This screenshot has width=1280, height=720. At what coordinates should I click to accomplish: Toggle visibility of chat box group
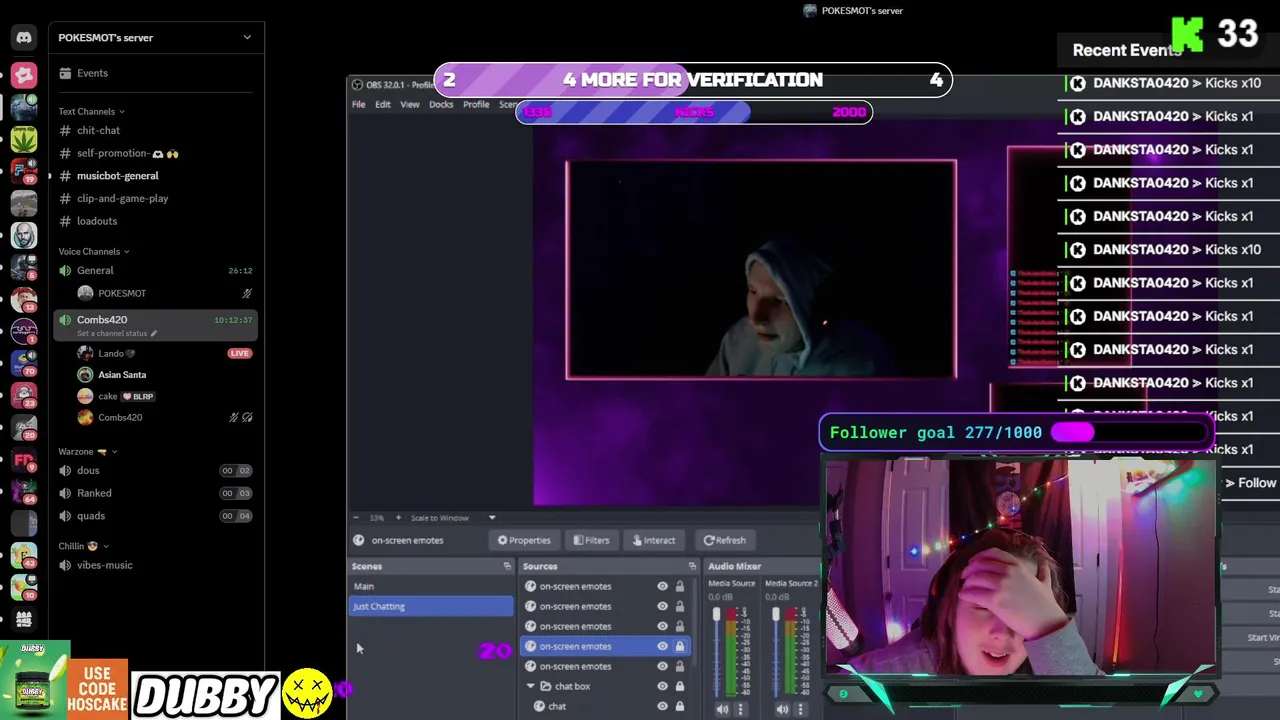(x=662, y=686)
